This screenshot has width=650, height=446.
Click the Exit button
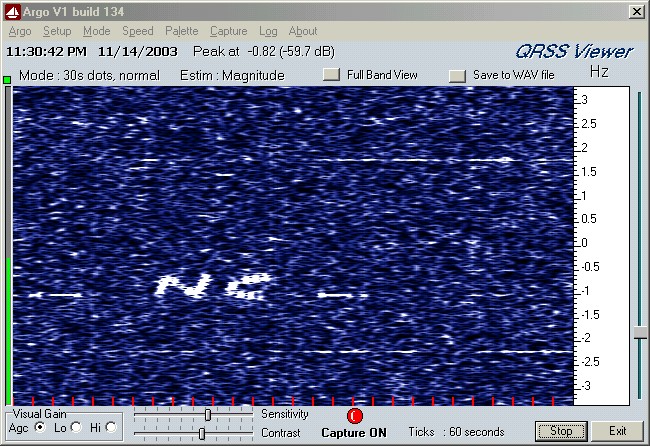[617, 431]
